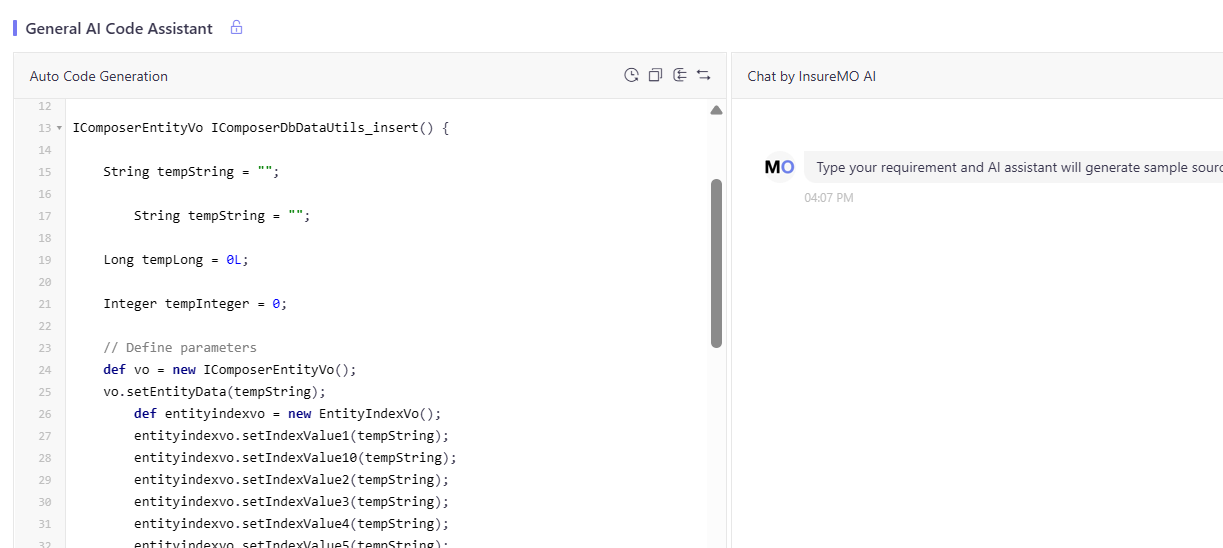
Task: Click line 15 String tempString declaration
Action: pos(192,172)
